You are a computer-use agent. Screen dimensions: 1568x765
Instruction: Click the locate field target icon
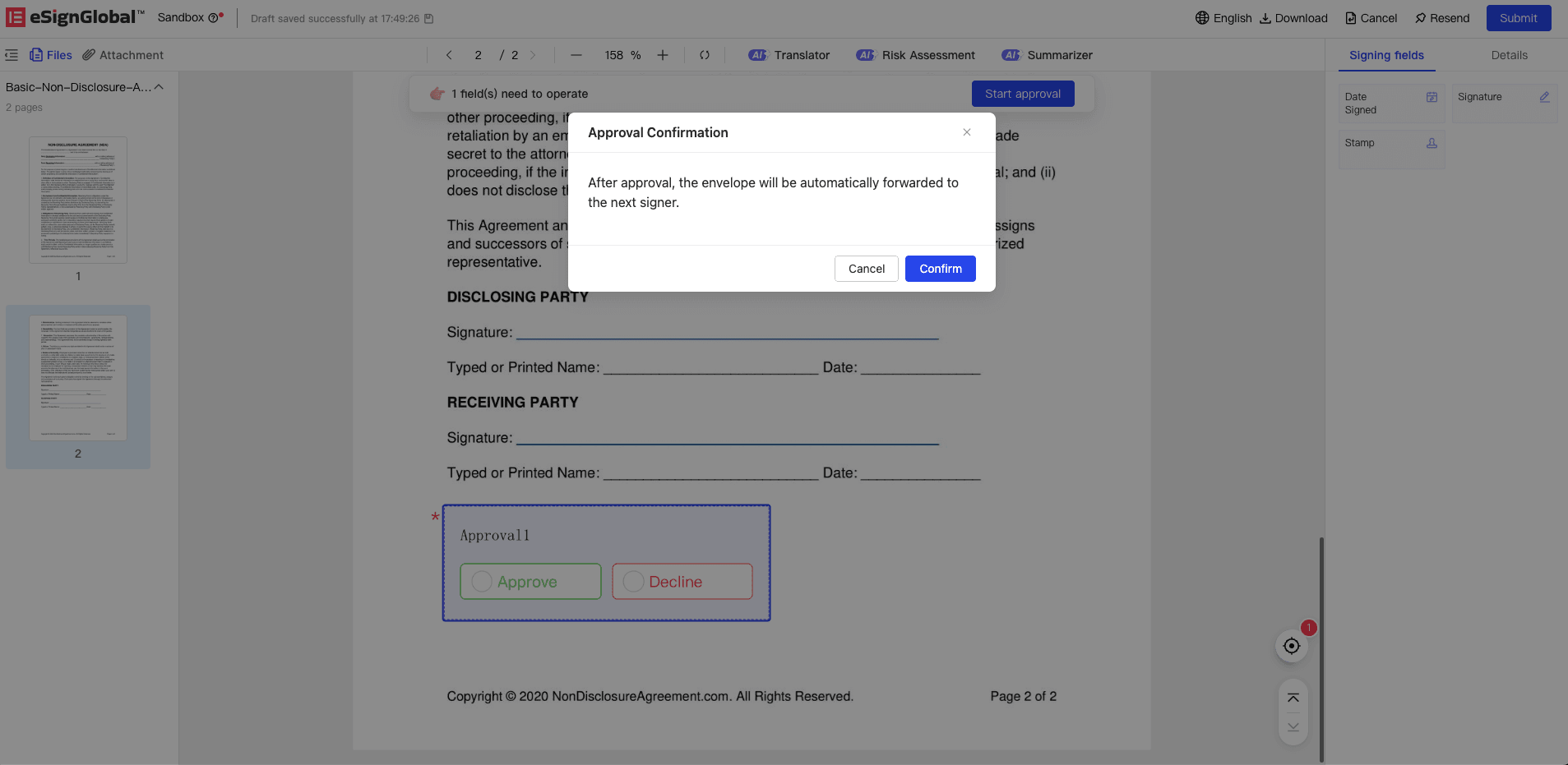point(1292,646)
